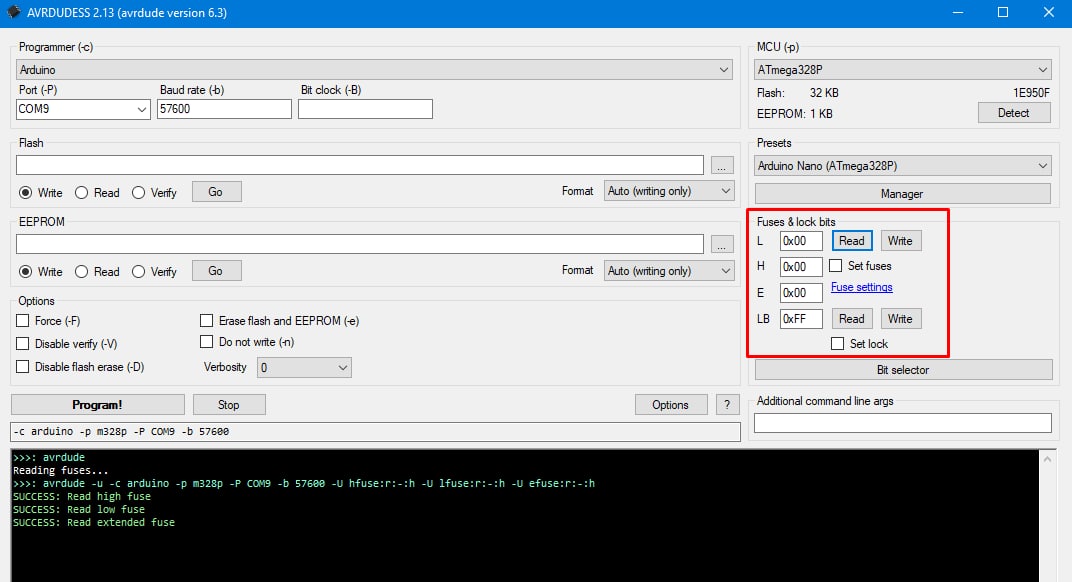Click the Additional command line args field
The height and width of the screenshot is (582, 1072).
pyautogui.click(x=902, y=423)
